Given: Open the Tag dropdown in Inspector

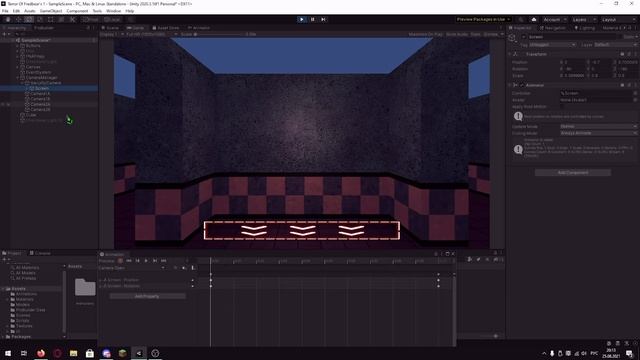Looking at the screenshot, I should point(553,44).
